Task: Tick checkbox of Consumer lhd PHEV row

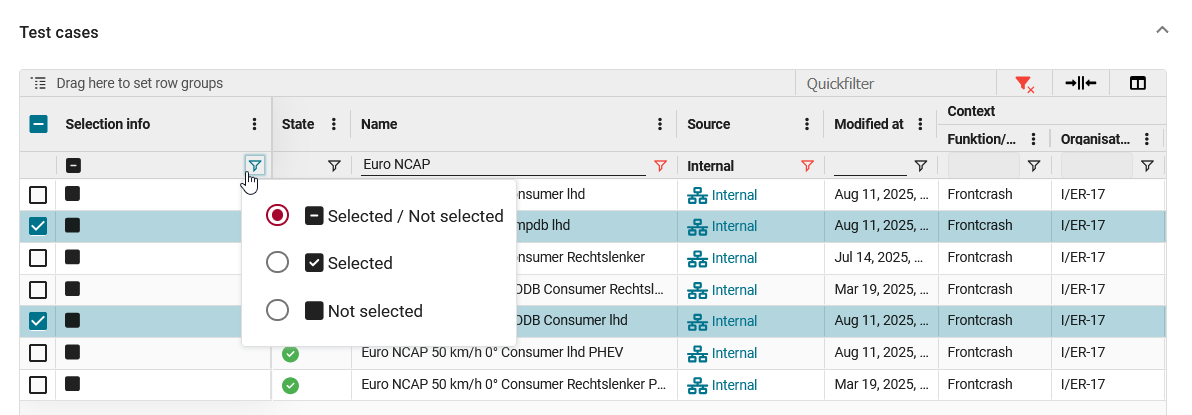Action: tap(38, 353)
